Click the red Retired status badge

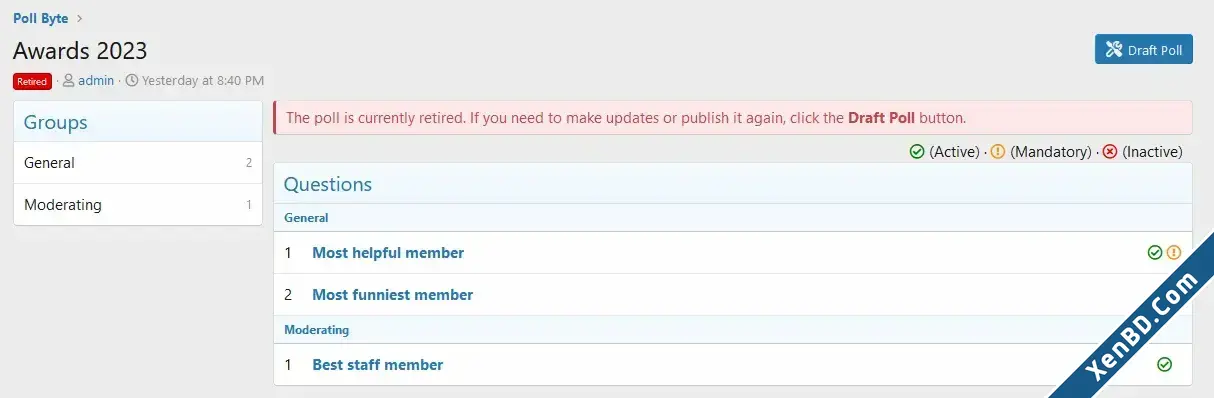pos(32,81)
